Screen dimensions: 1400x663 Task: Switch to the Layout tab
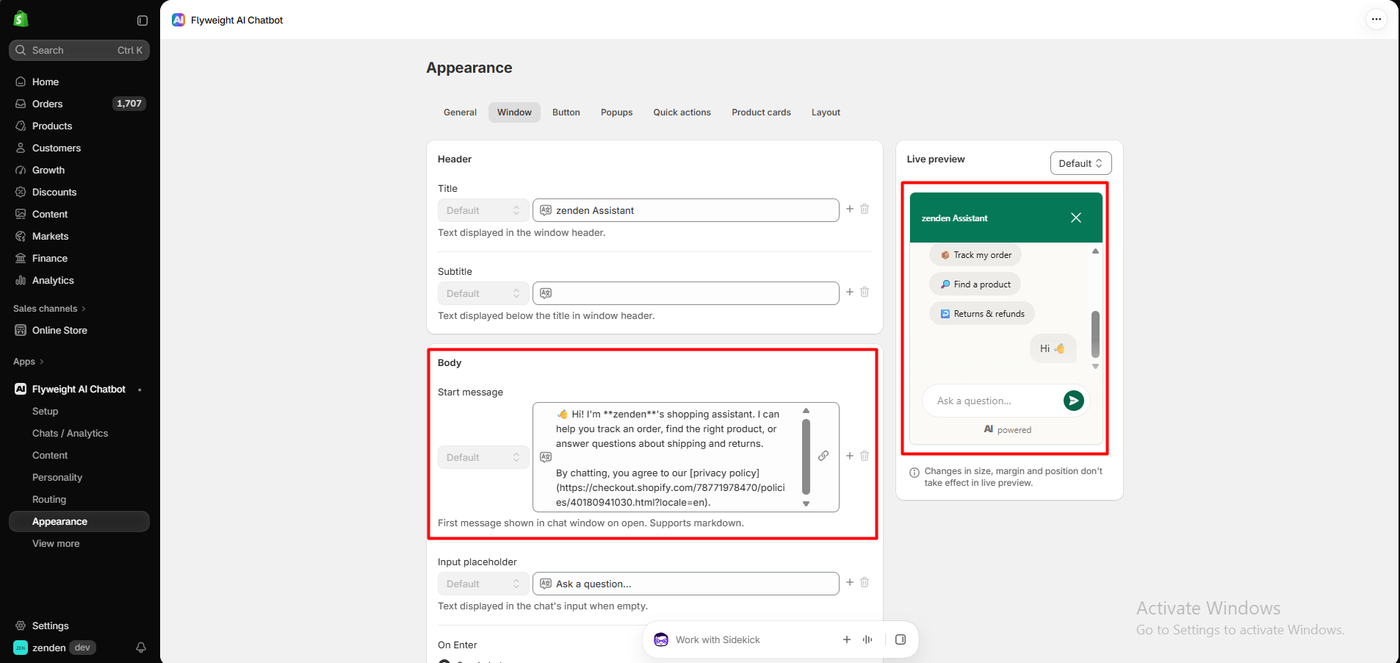826,112
